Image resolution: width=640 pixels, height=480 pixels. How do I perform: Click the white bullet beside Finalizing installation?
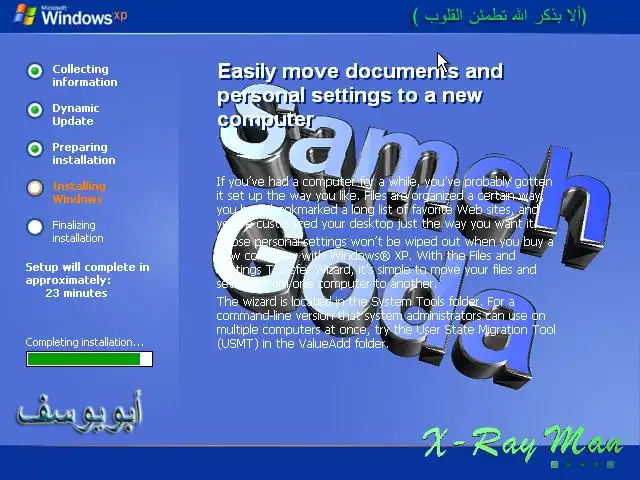coord(35,227)
